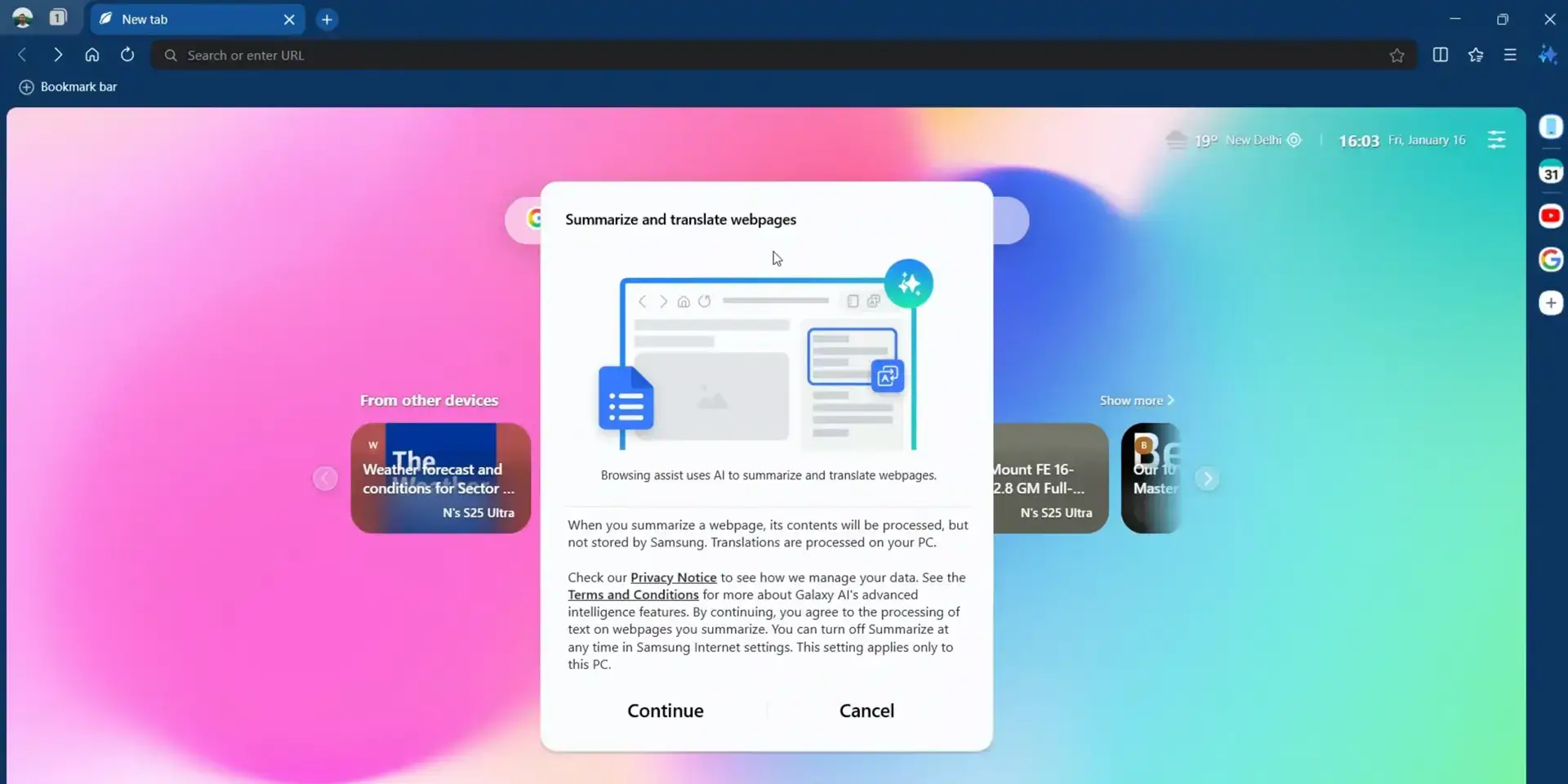
Task: Go back with the previous carousel arrow
Action: (324, 479)
